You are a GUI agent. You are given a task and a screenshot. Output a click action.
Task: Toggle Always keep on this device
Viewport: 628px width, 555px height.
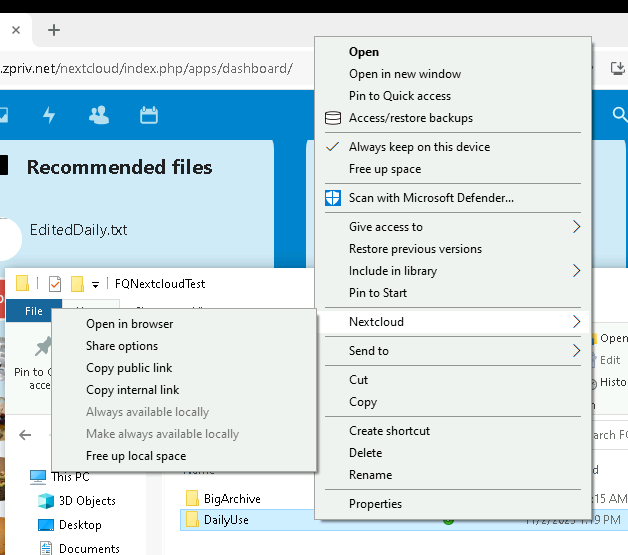pos(419,147)
